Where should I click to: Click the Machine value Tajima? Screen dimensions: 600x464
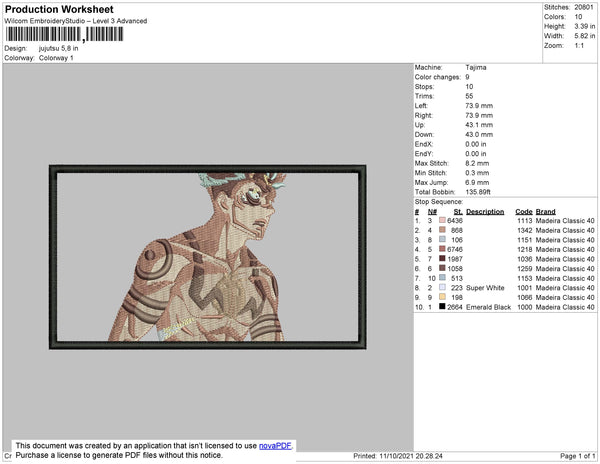pyautogui.click(x=476, y=67)
